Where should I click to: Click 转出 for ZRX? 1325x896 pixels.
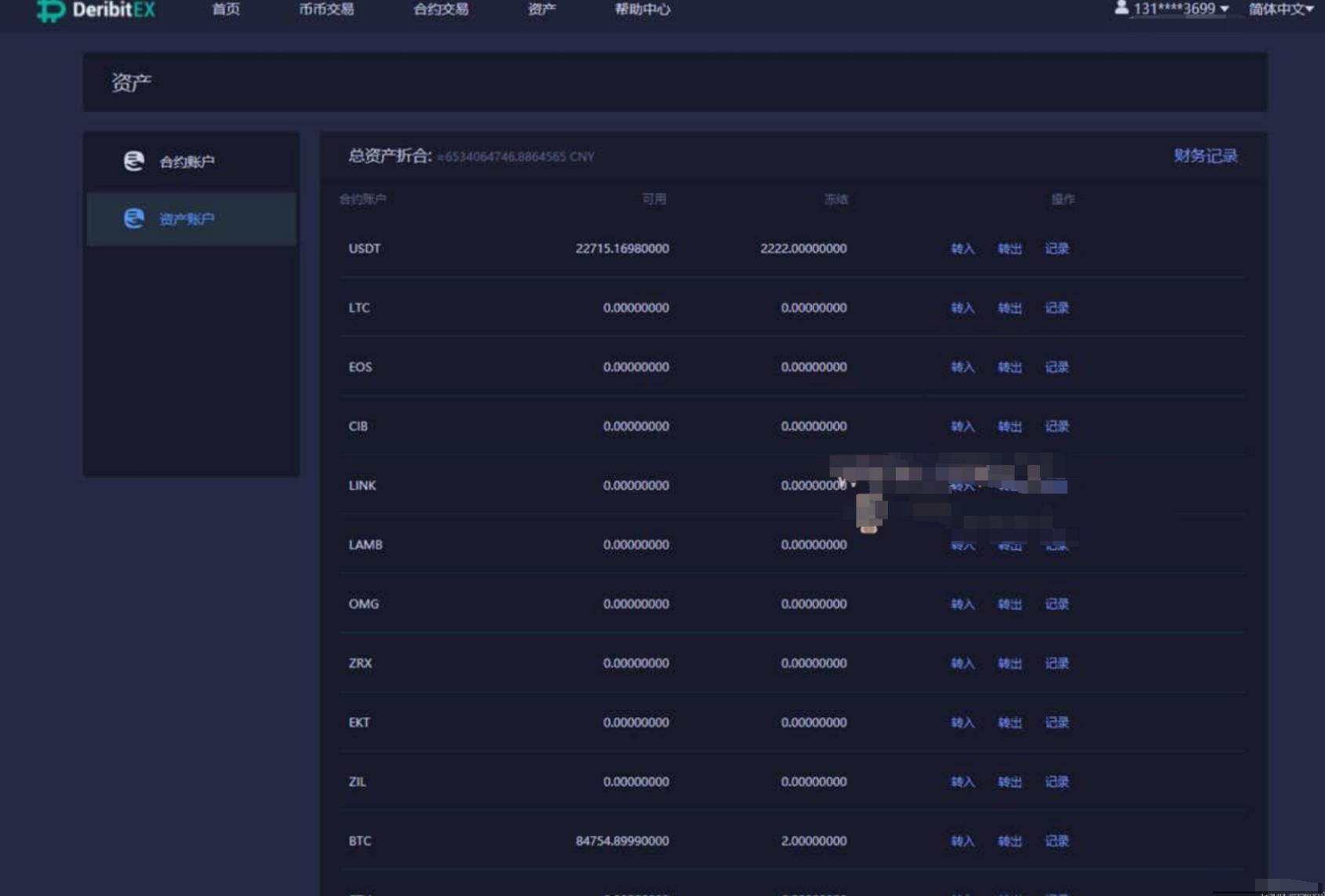click(1010, 663)
